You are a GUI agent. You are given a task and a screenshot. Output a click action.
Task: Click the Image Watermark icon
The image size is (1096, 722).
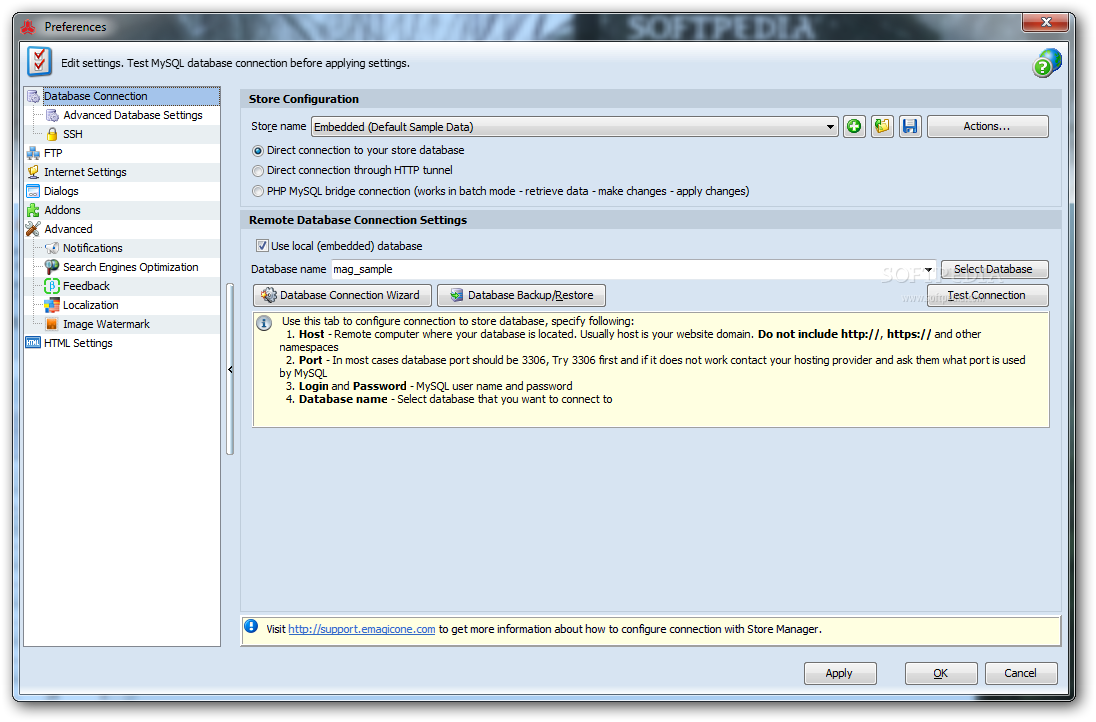[x=52, y=324]
